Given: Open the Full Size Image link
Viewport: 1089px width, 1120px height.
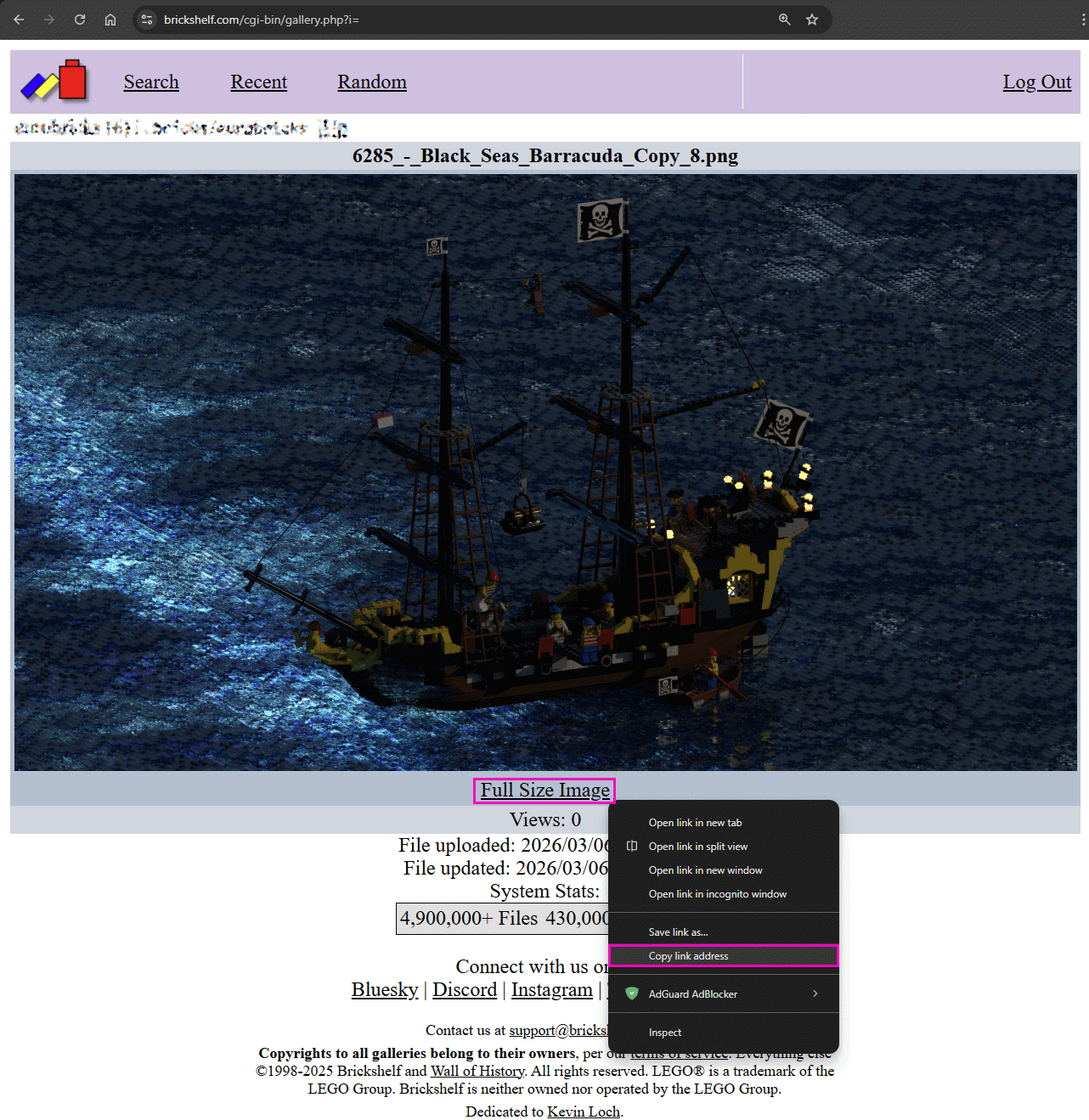Looking at the screenshot, I should pos(544,790).
